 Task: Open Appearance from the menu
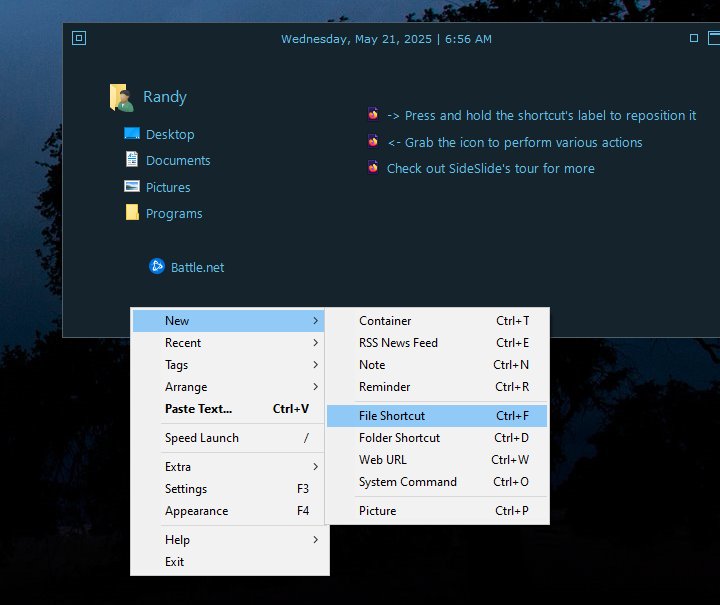(229, 511)
